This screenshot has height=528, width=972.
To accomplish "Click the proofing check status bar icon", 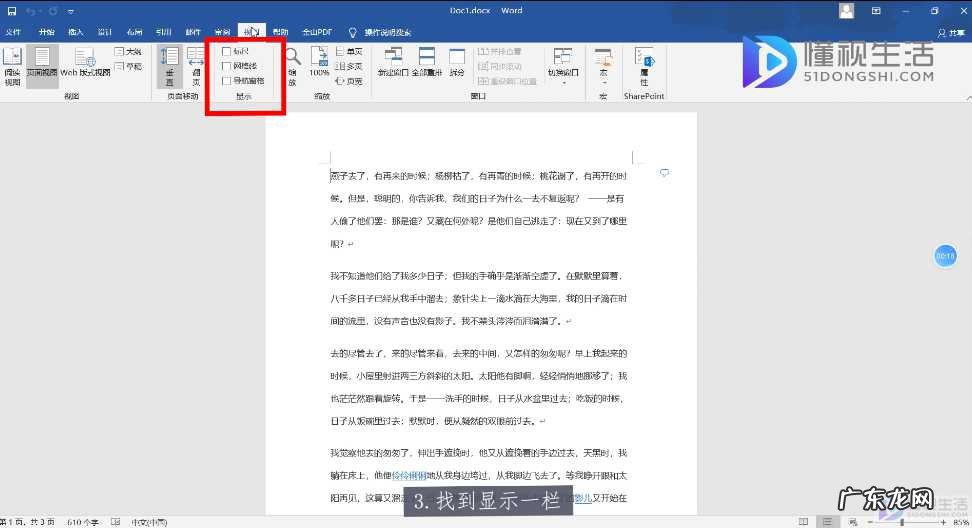I will [x=115, y=522].
